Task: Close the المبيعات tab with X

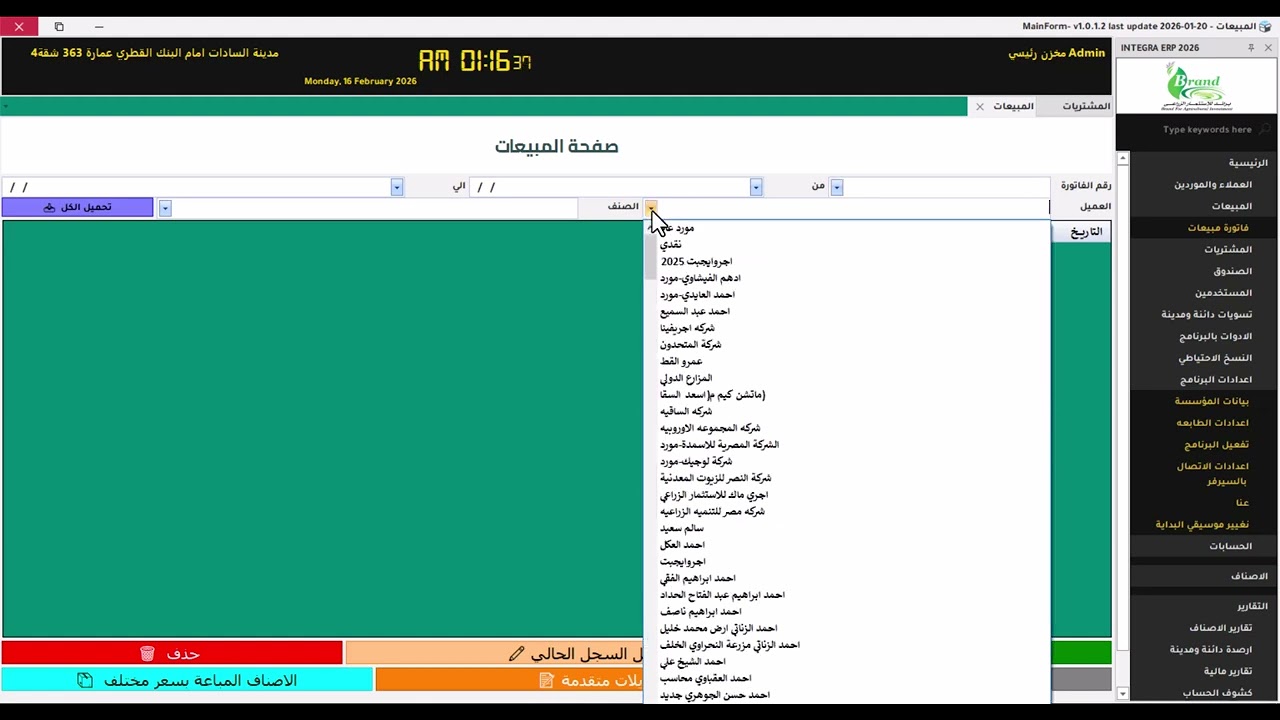Action: pyautogui.click(x=980, y=106)
